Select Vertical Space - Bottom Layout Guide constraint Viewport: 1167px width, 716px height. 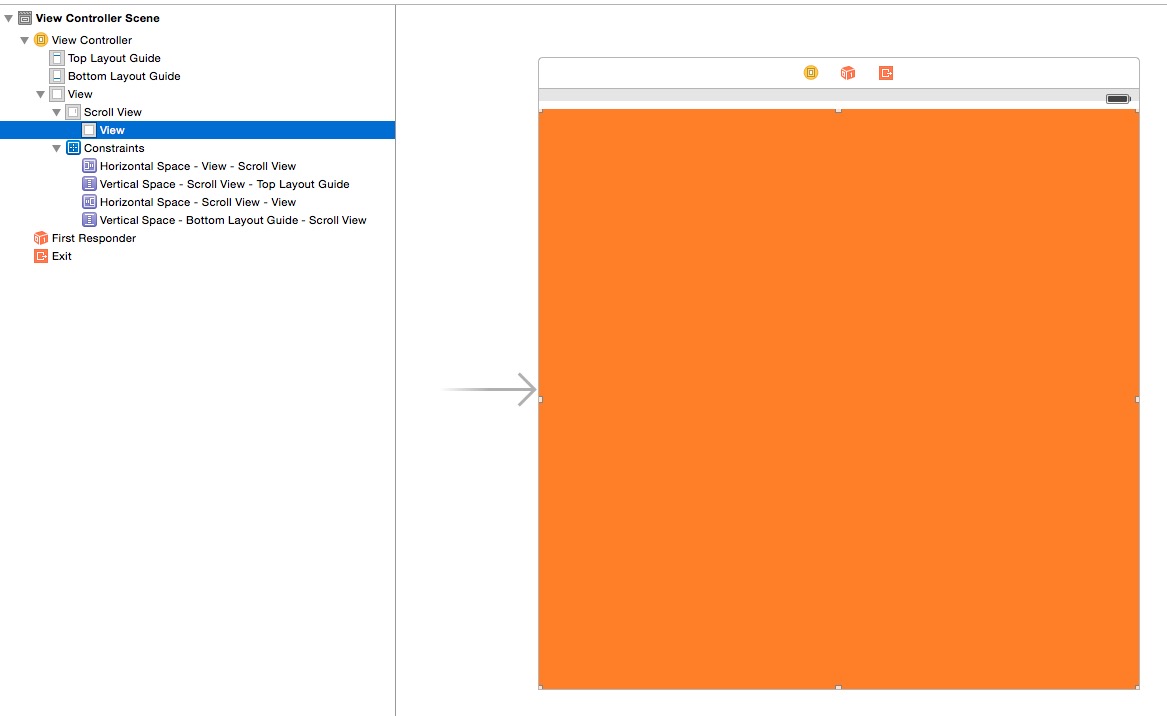[x=232, y=220]
